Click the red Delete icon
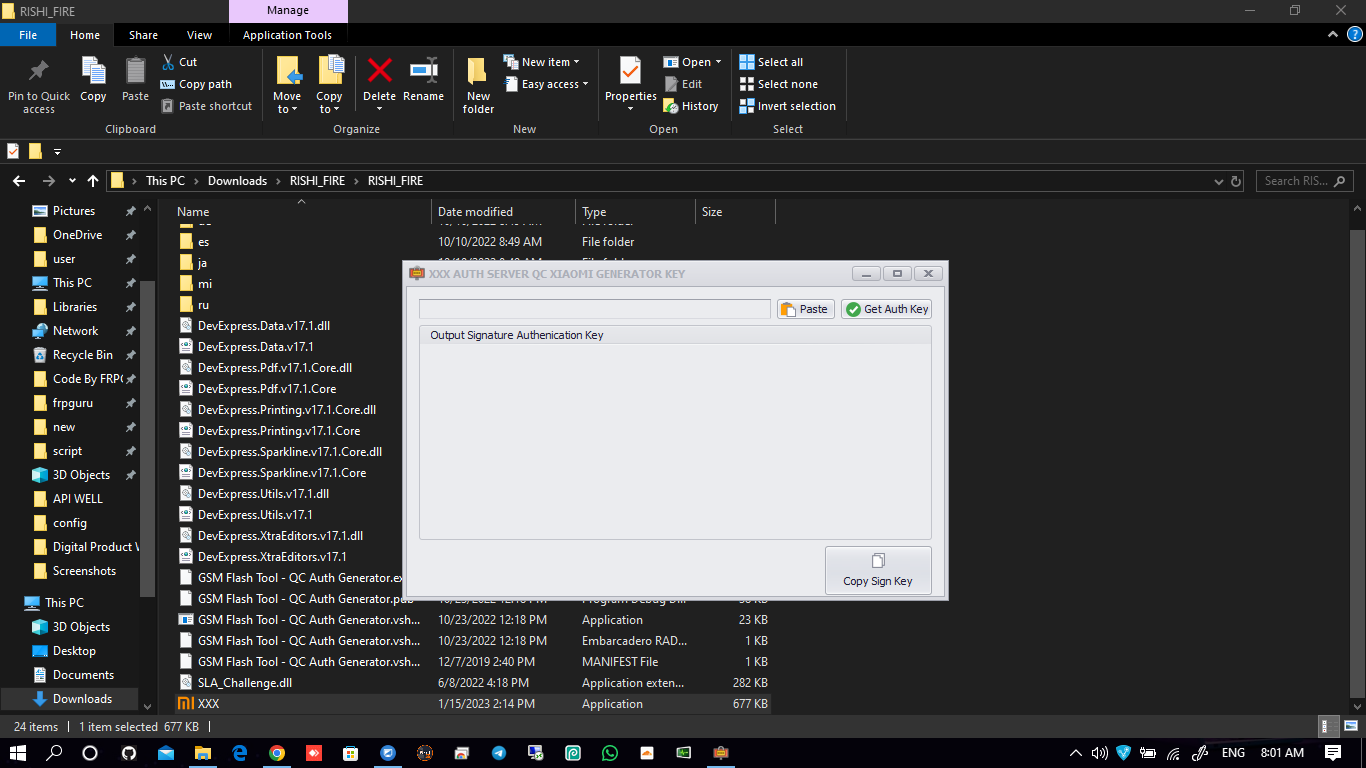 [x=380, y=70]
